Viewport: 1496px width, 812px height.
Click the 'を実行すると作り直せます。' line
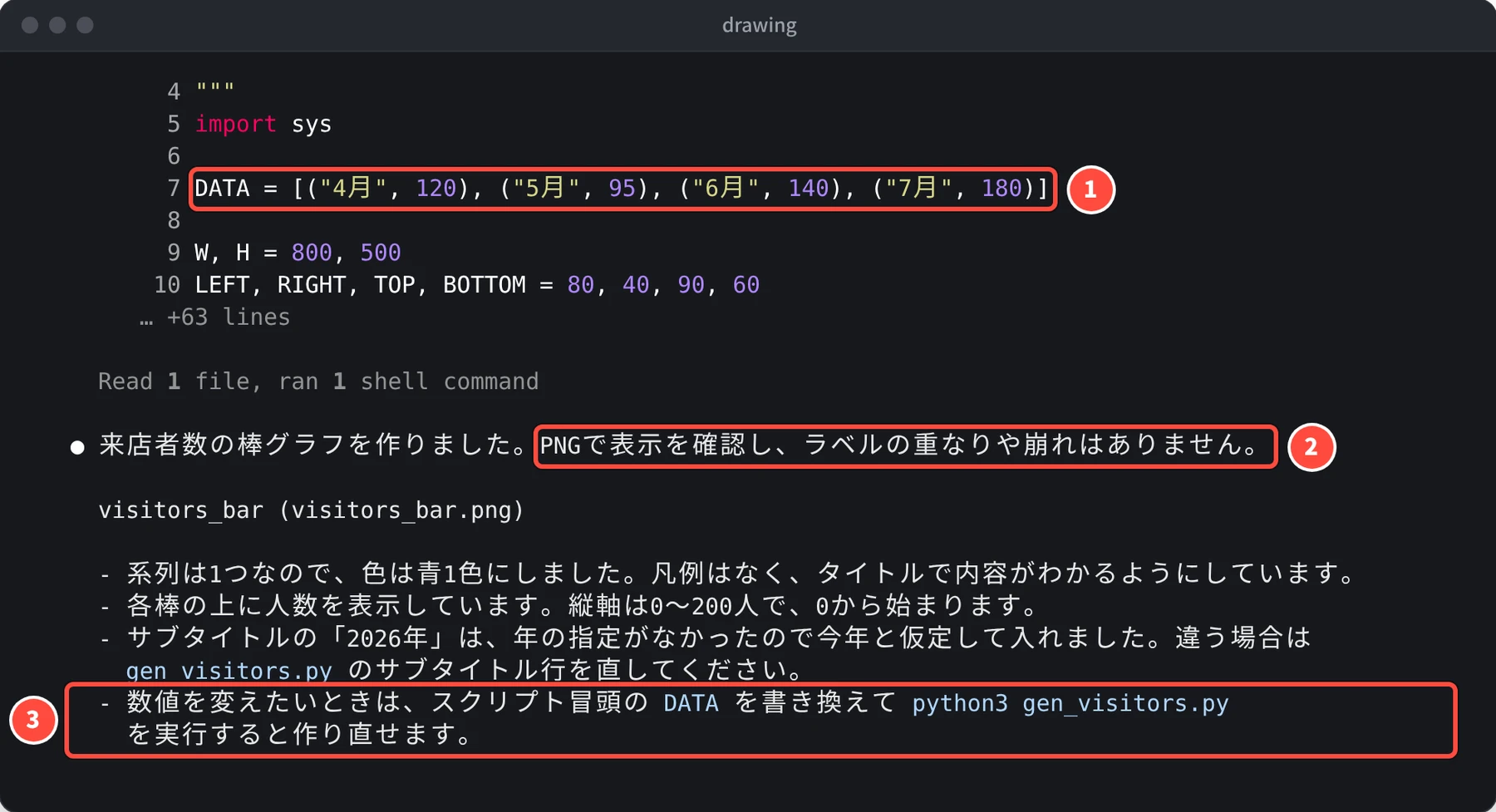pyautogui.click(x=301, y=735)
